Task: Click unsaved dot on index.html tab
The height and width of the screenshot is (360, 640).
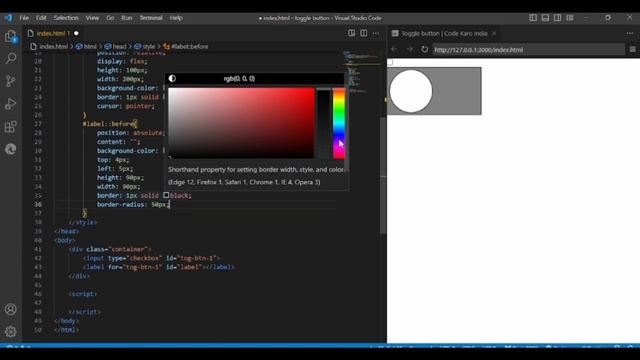Action: click(x=76, y=33)
